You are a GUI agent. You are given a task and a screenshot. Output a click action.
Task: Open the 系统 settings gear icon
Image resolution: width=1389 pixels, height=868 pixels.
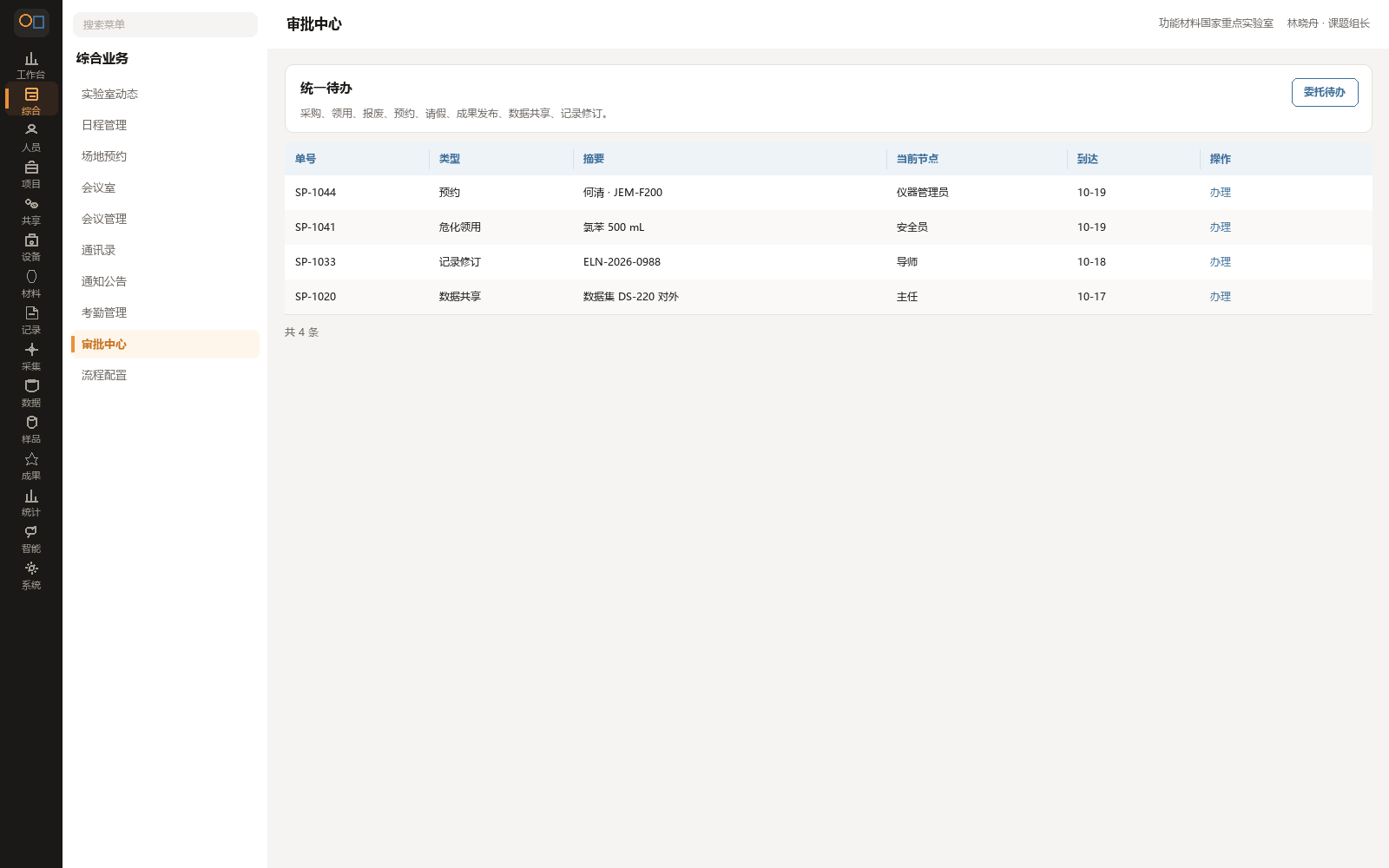[x=31, y=575]
